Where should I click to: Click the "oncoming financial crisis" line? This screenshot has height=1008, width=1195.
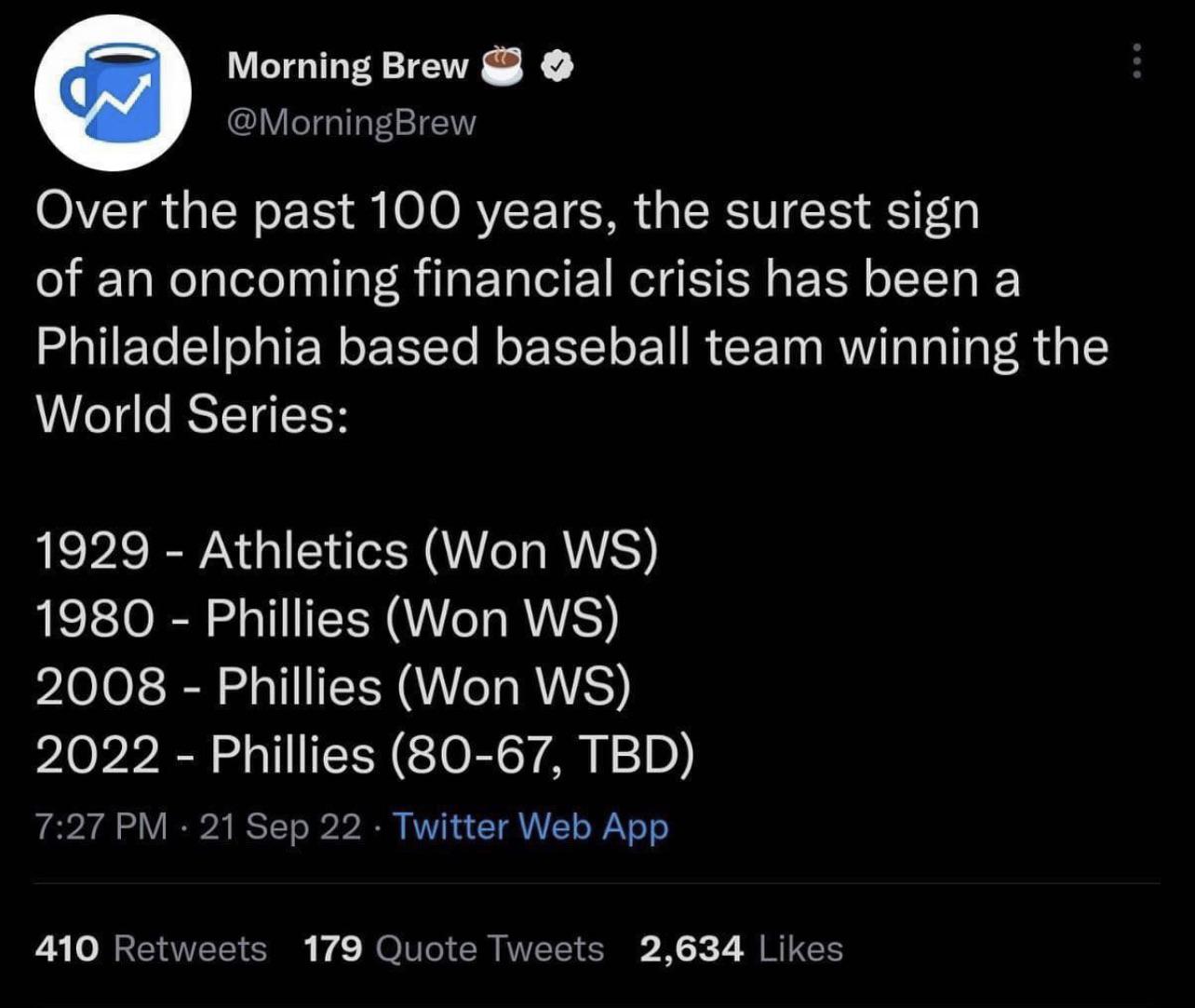coord(528,279)
